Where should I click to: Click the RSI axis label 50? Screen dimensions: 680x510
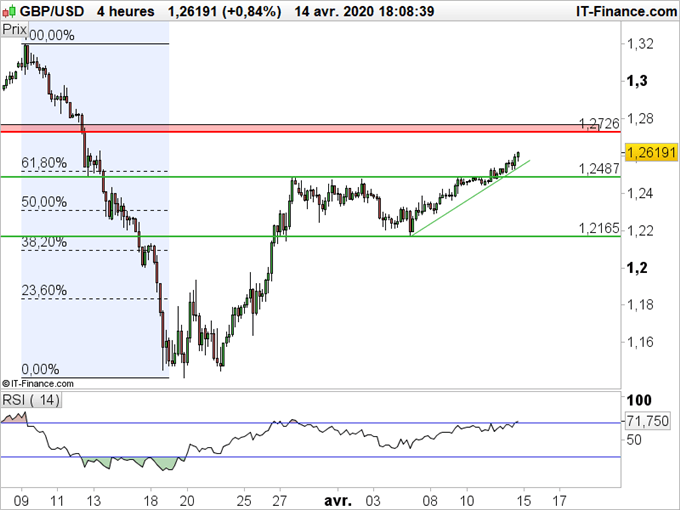tap(636, 440)
